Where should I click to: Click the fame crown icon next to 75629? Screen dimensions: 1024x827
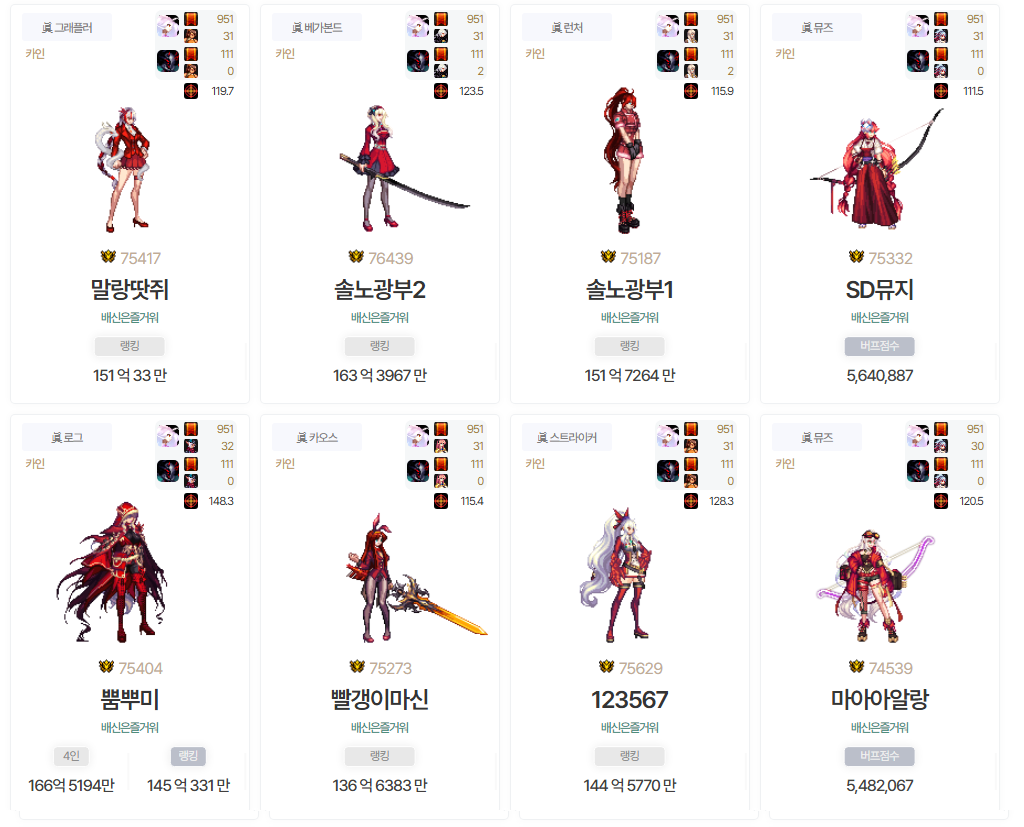[607, 667]
